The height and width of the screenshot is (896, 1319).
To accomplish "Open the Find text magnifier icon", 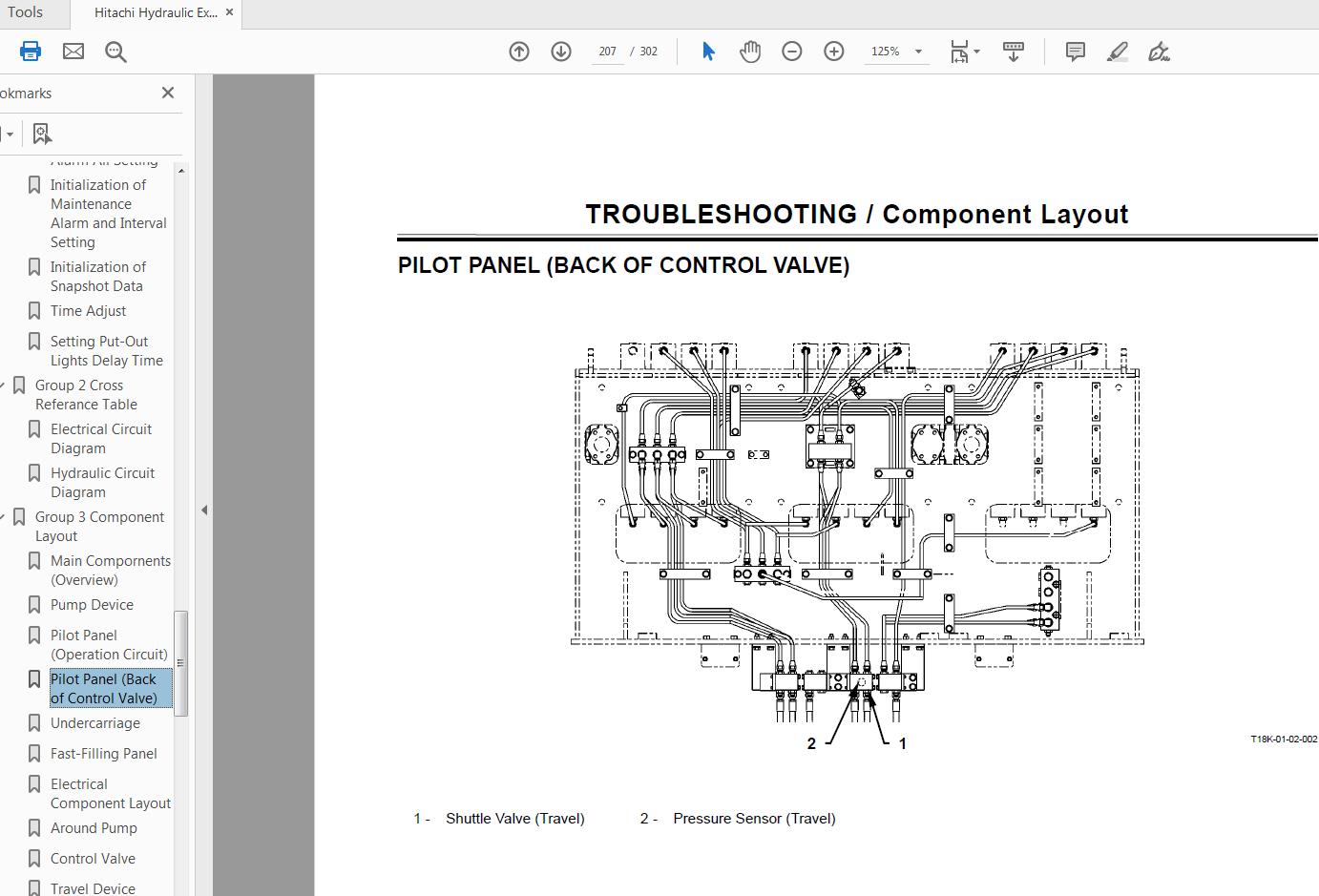I will coord(115,52).
